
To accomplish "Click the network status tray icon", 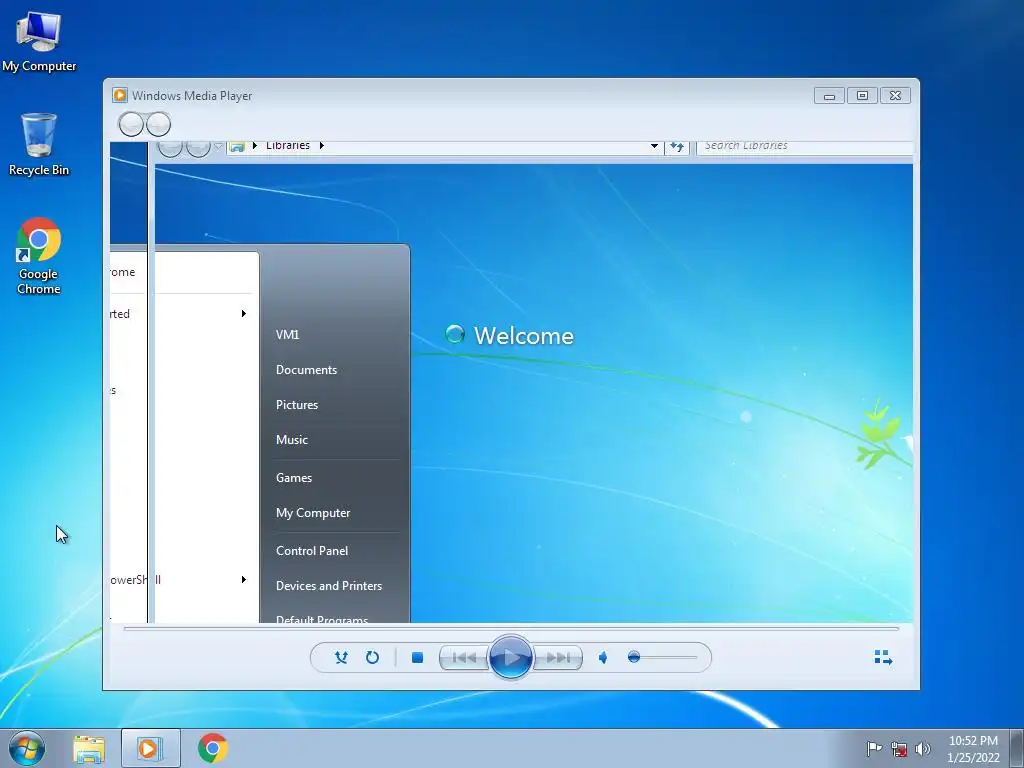I will [899, 748].
